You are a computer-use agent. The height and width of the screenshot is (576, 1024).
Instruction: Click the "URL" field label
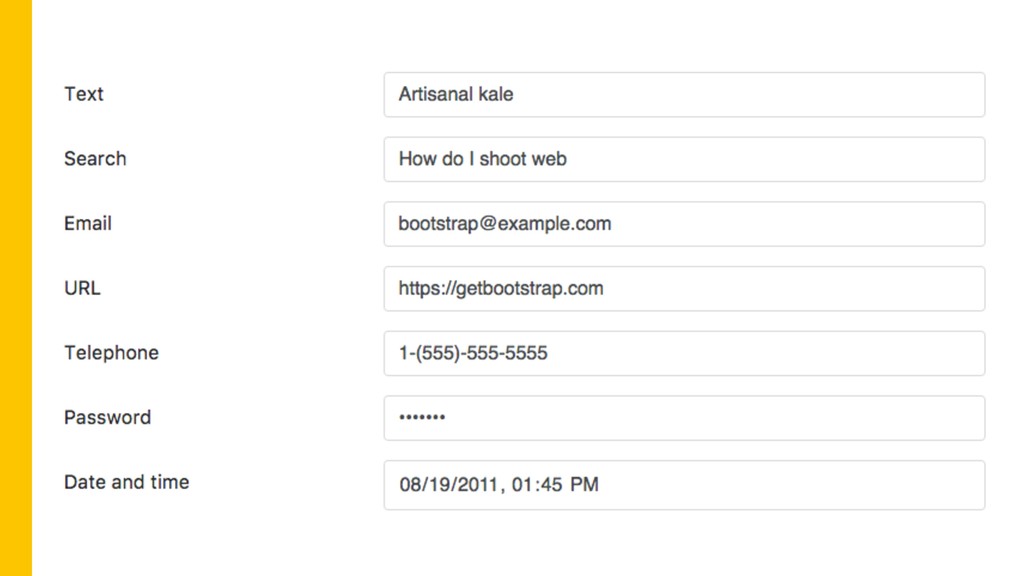pyautogui.click(x=82, y=288)
